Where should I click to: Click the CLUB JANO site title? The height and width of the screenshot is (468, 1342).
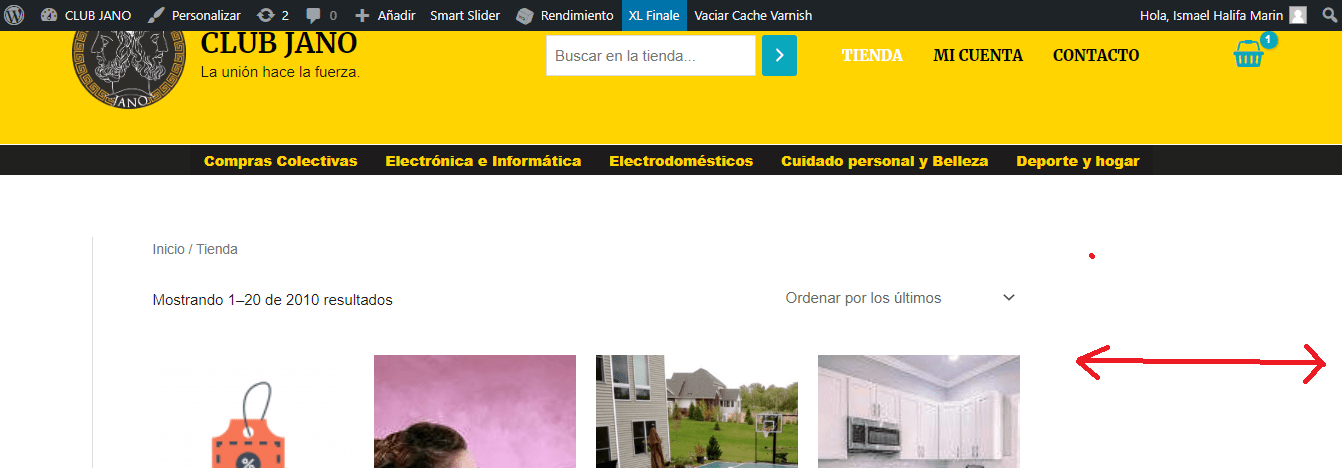pos(279,43)
